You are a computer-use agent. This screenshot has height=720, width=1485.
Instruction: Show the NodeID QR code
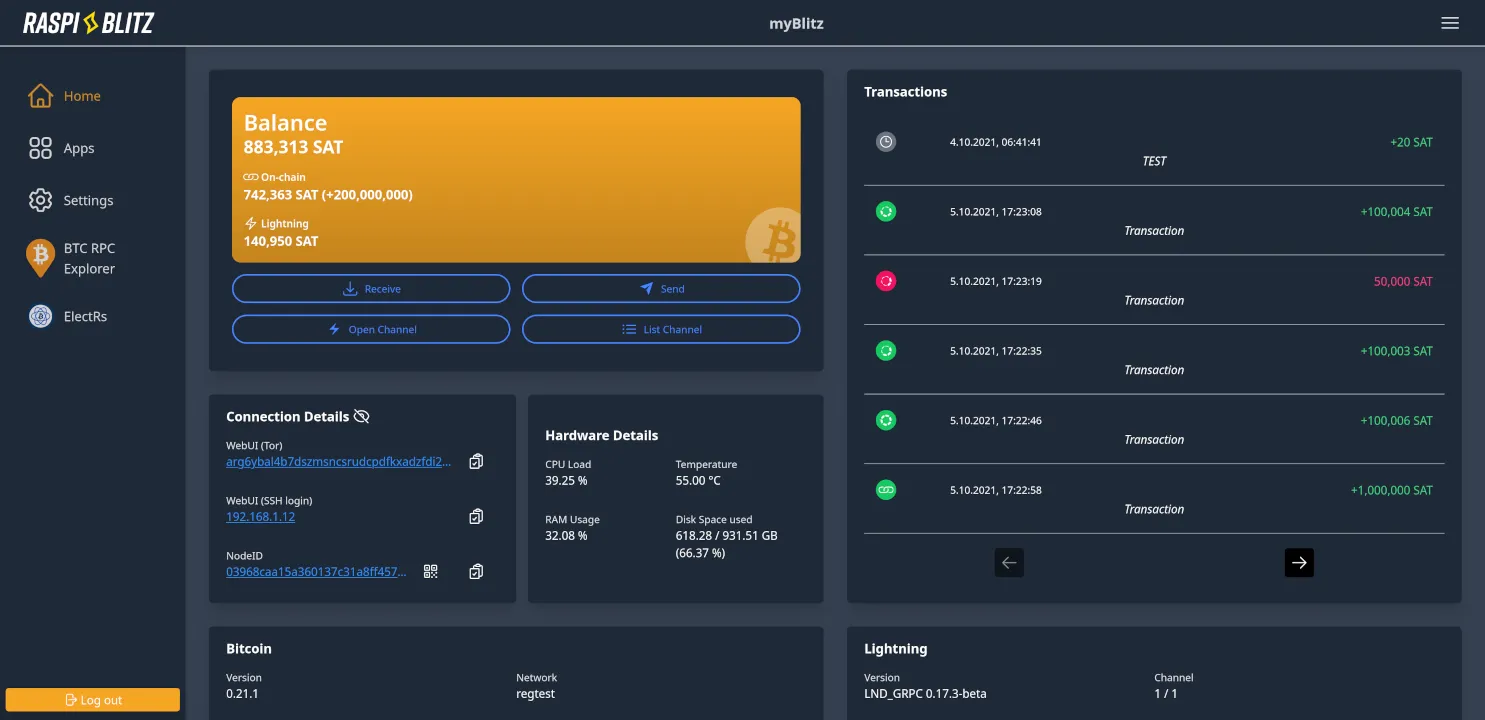pos(430,571)
